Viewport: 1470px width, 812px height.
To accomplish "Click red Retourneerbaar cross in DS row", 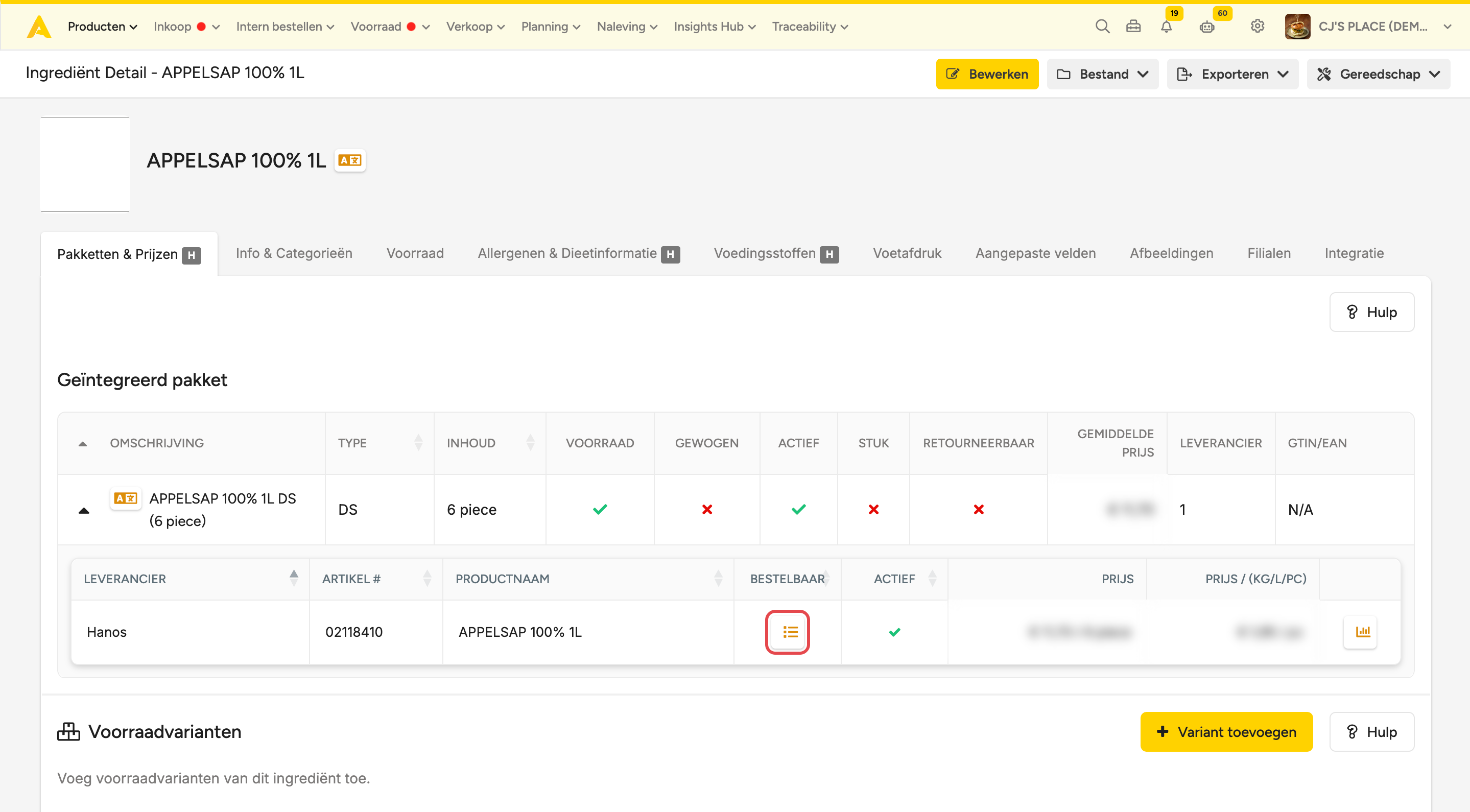I will point(978,510).
